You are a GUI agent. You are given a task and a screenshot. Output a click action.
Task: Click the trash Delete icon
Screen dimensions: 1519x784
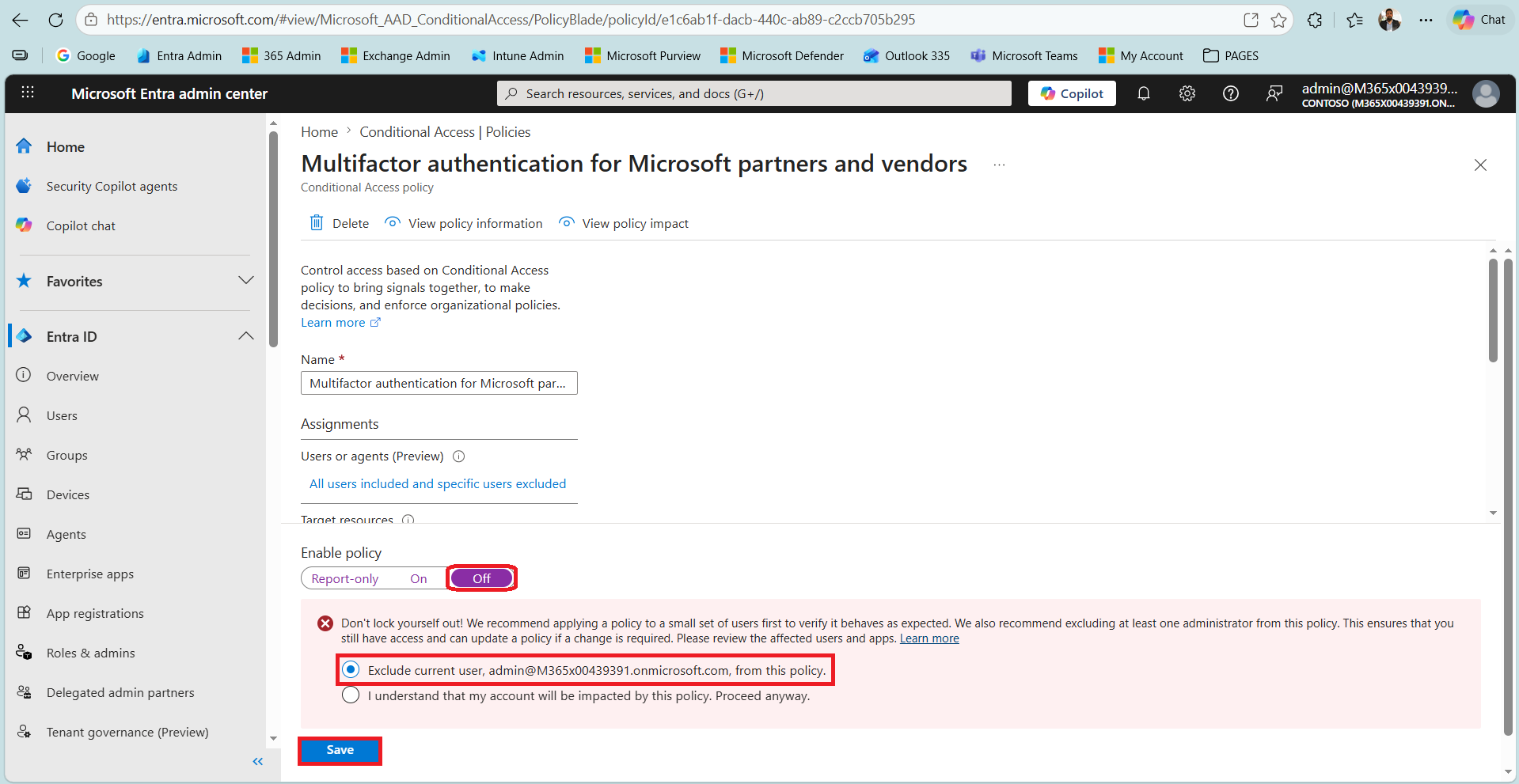(317, 223)
